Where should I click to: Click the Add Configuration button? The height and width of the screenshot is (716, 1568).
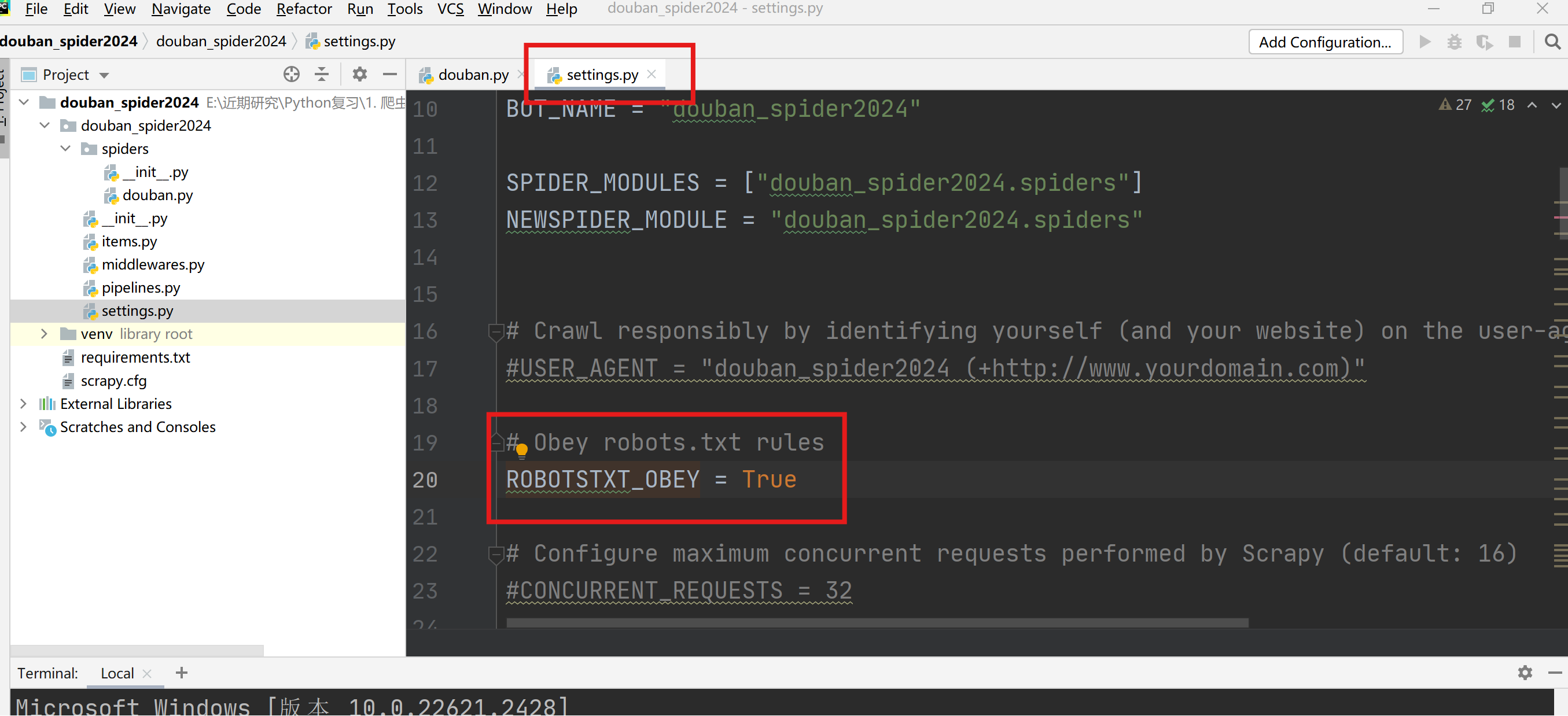pos(1325,42)
